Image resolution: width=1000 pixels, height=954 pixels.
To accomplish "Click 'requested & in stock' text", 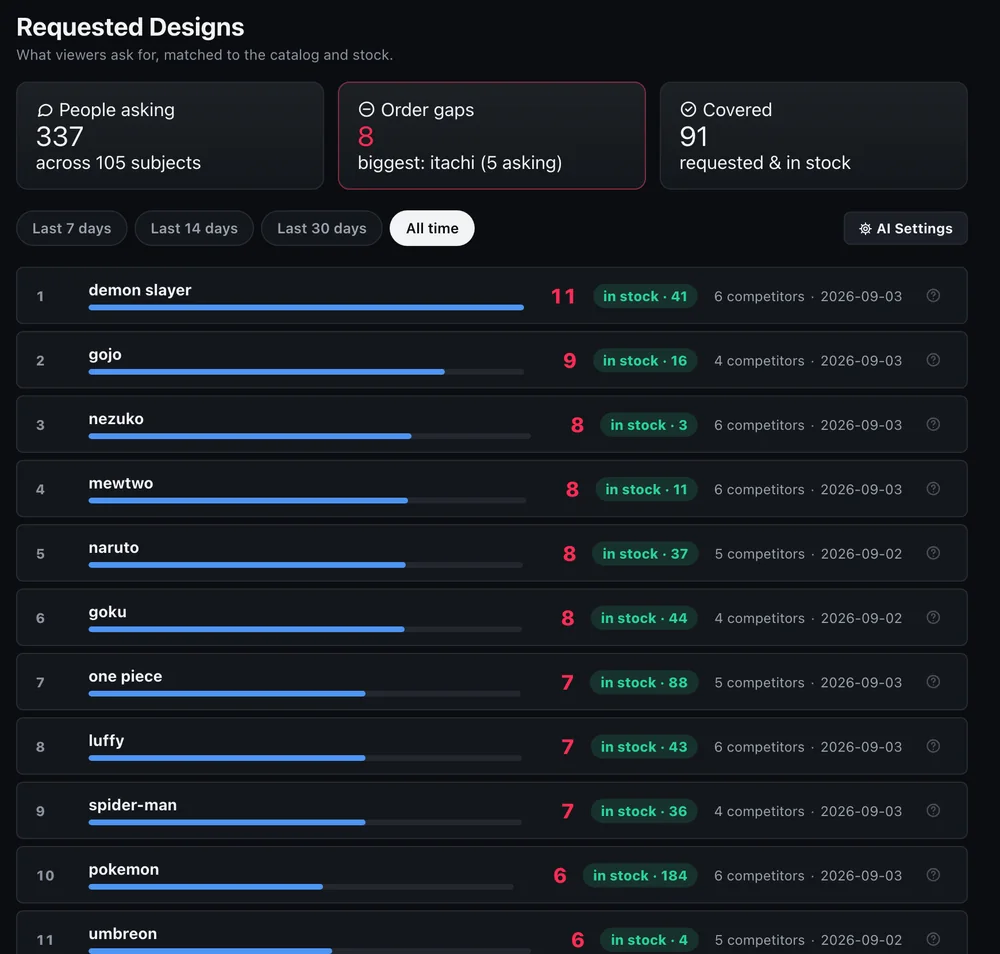I will pyautogui.click(x=765, y=163).
